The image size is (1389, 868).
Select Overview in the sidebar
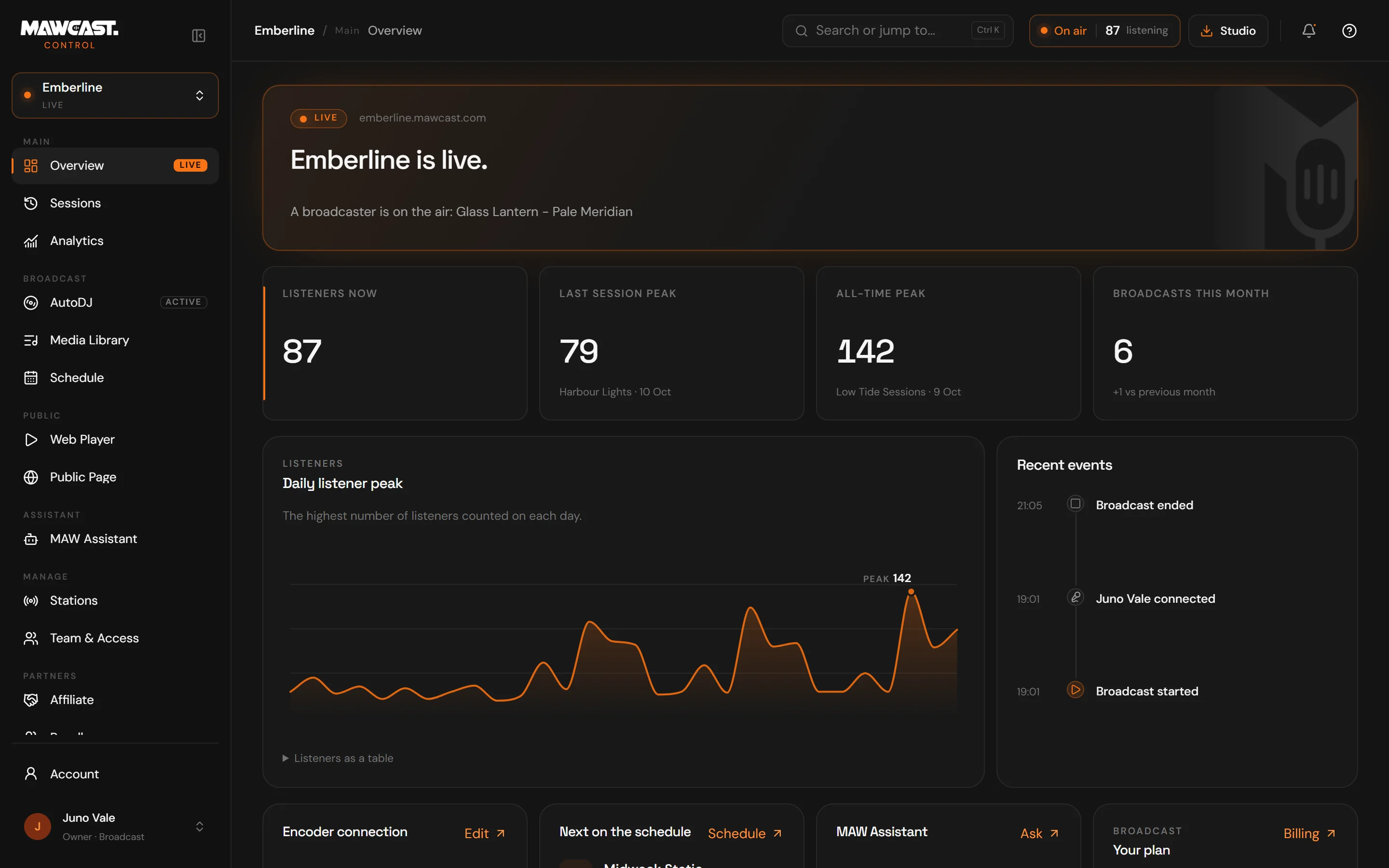(115, 166)
